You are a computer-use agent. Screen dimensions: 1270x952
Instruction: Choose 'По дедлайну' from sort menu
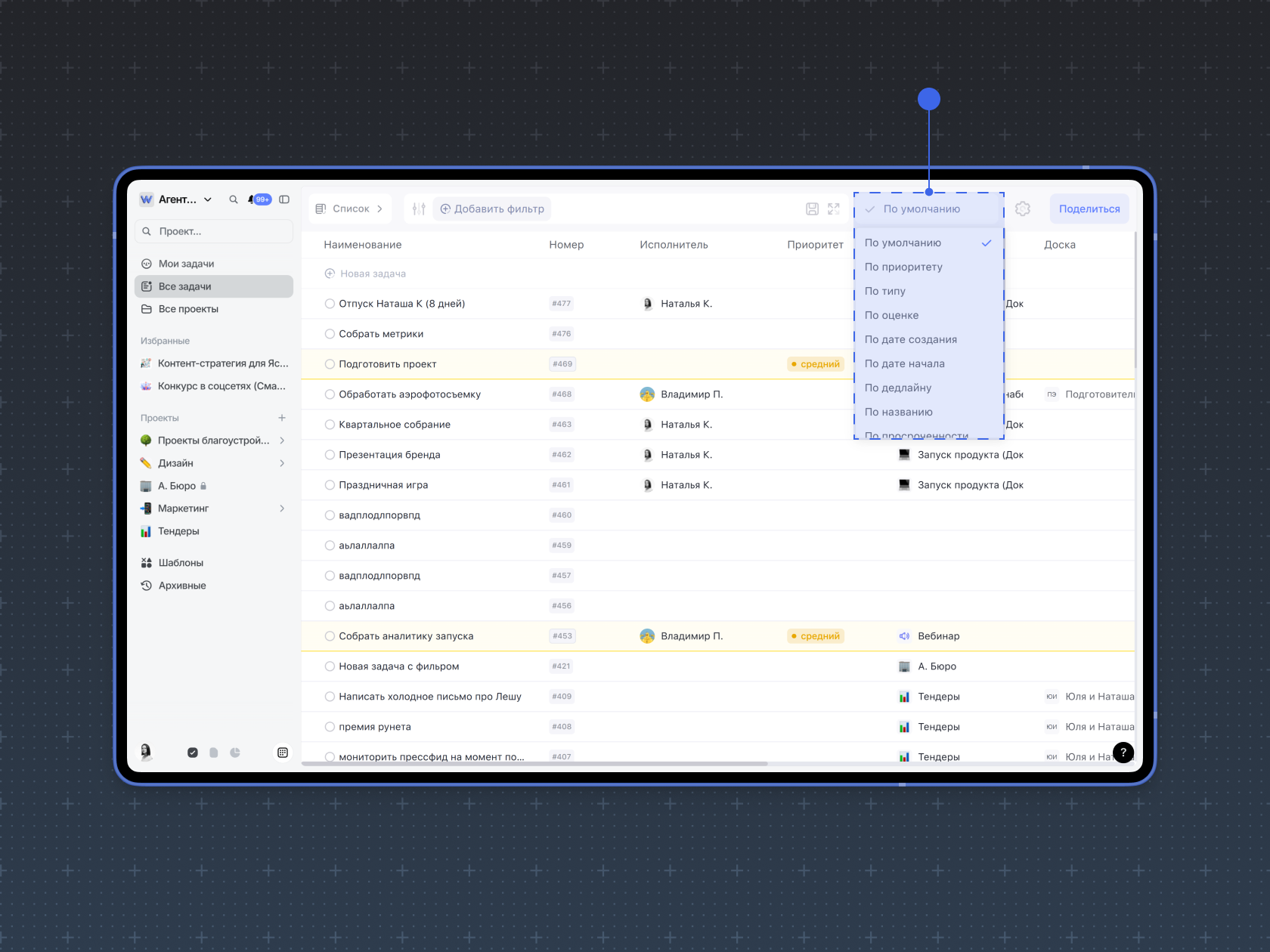pos(898,388)
